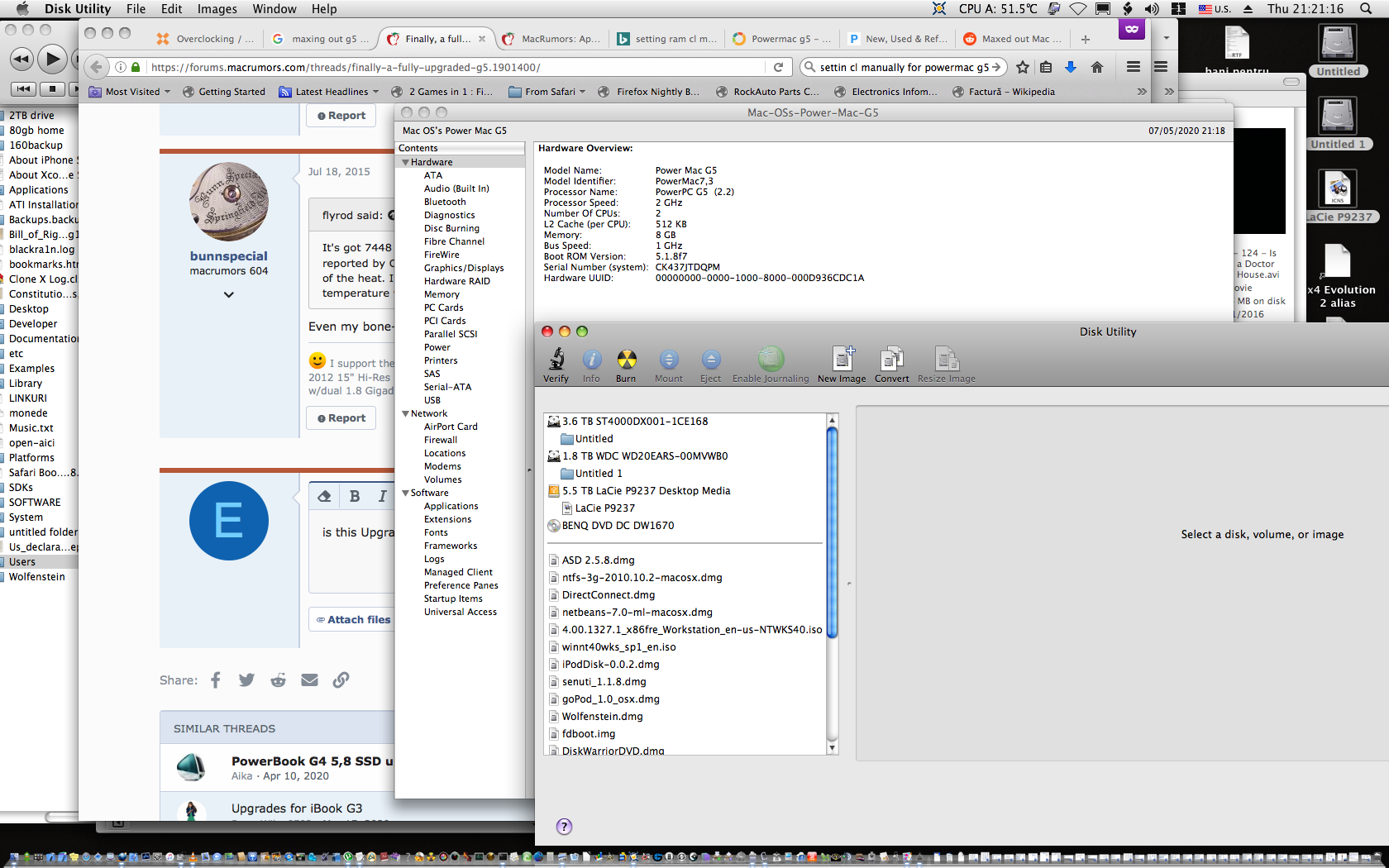This screenshot has width=1389, height=868.
Task: Select Wolfenstein.dmg disk image
Action: pyautogui.click(x=597, y=717)
